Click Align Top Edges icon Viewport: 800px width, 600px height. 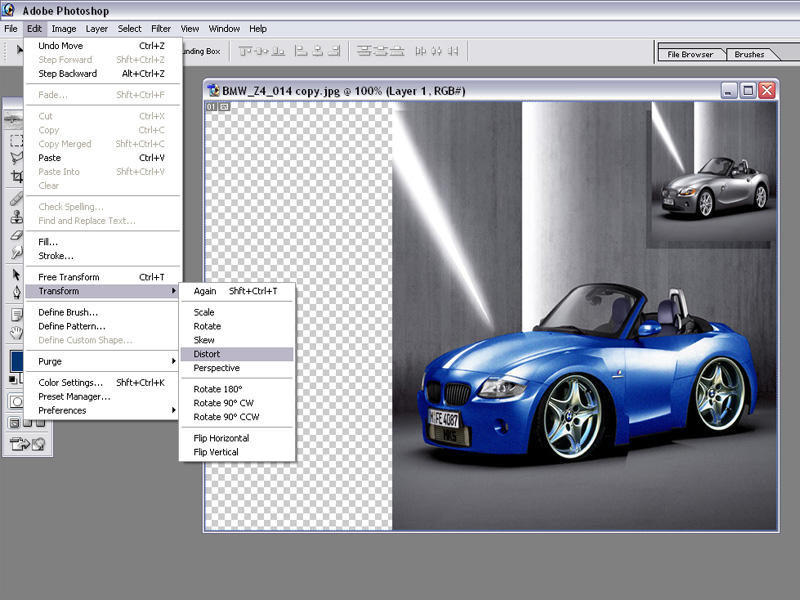click(246, 51)
